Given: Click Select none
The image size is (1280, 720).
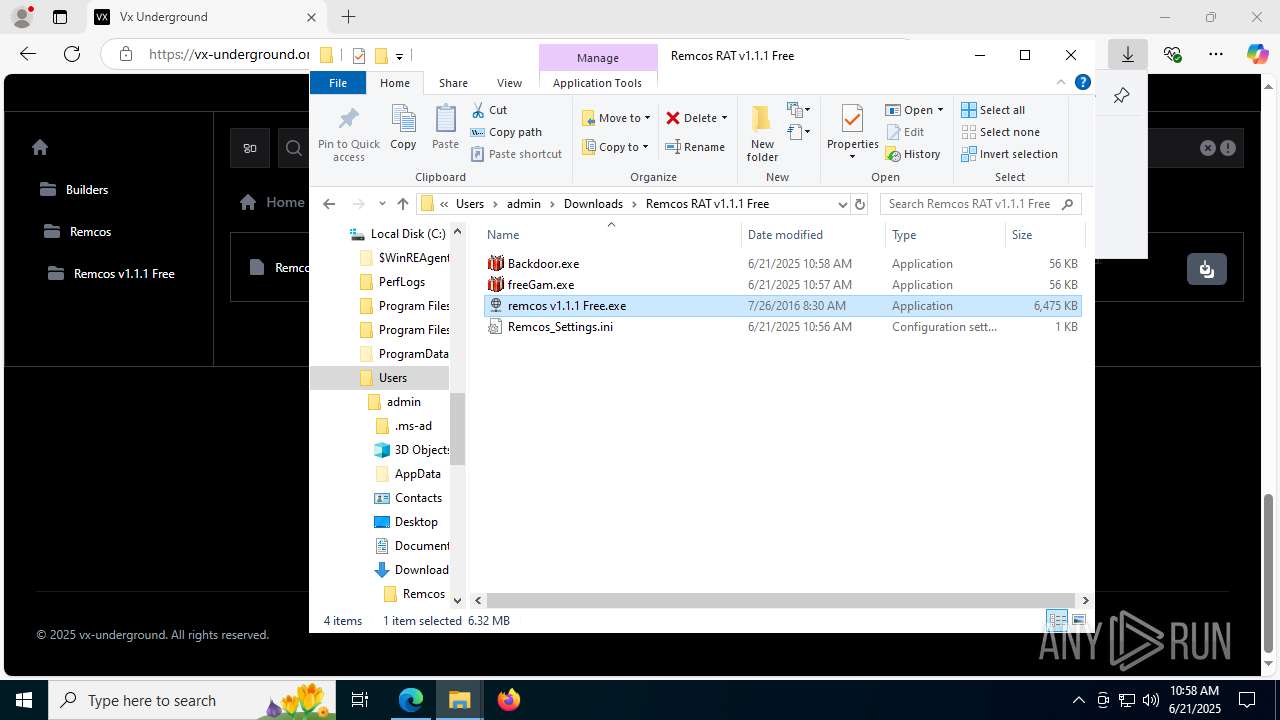Looking at the screenshot, I should point(1000,132).
